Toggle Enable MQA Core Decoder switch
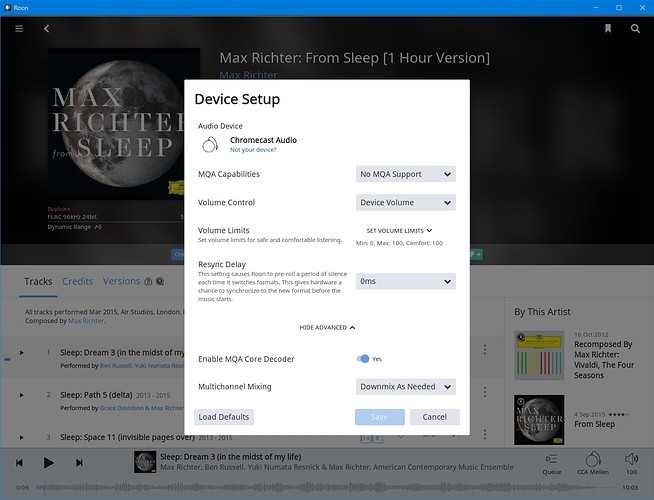 coord(363,359)
